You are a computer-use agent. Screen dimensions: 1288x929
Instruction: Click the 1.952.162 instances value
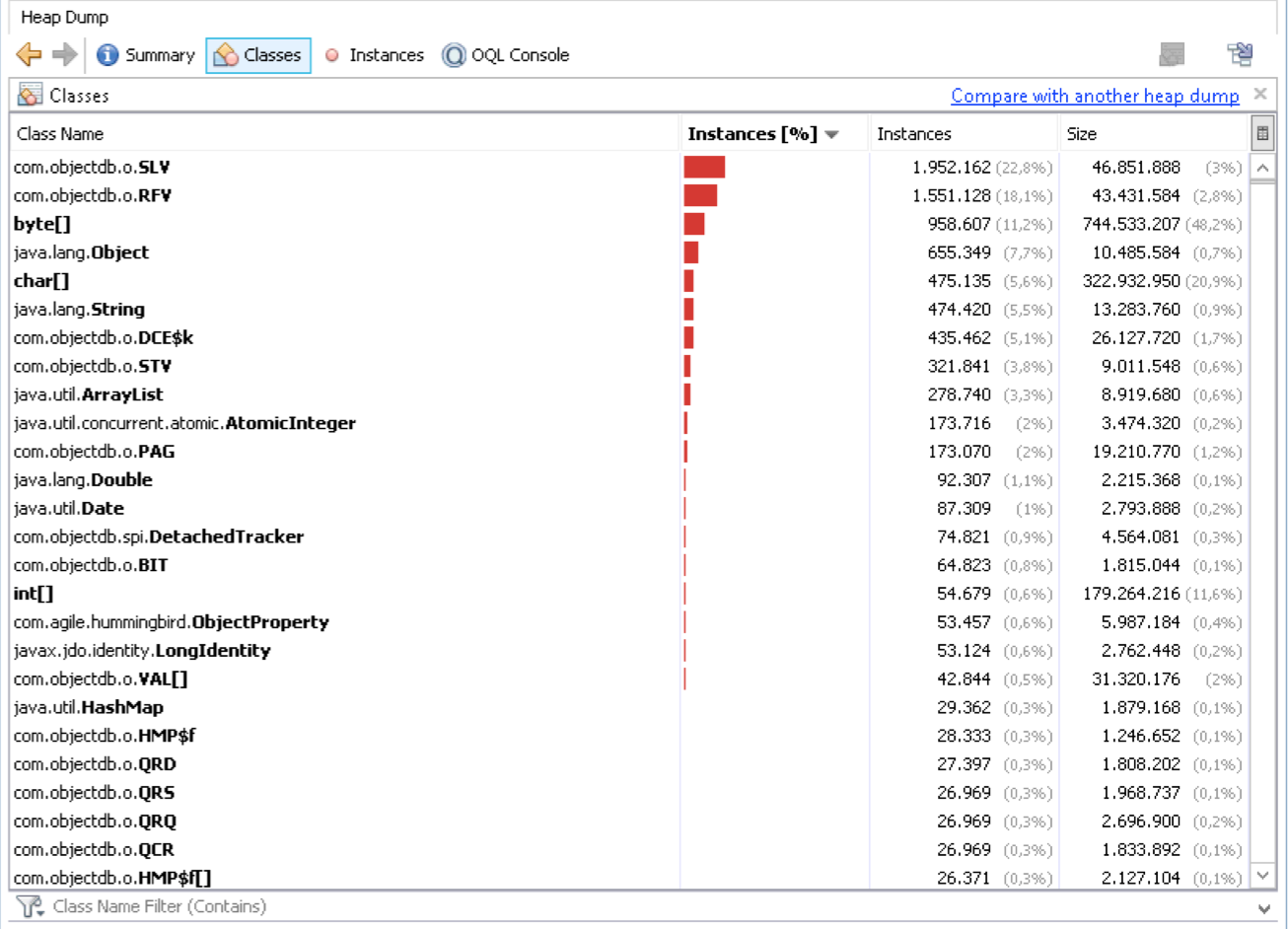click(x=951, y=168)
